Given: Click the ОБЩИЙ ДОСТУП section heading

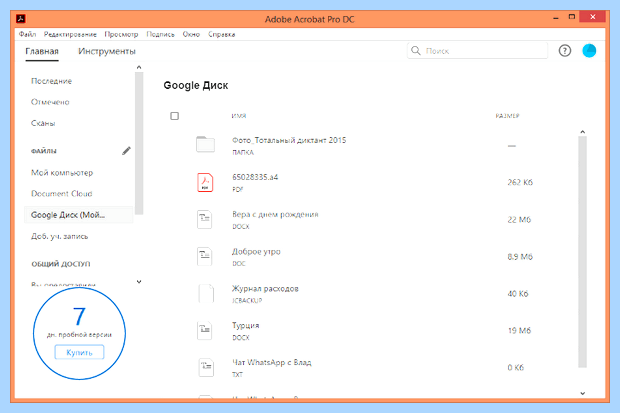Looking at the screenshot, I should click(x=61, y=264).
